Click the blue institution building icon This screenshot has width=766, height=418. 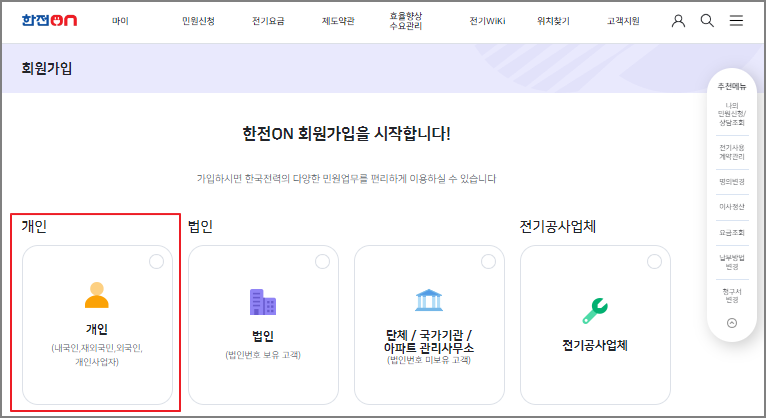click(429, 300)
